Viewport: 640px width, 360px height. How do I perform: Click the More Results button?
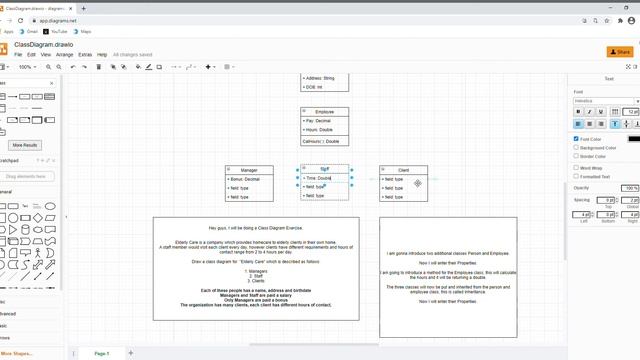pyautogui.click(x=24, y=145)
